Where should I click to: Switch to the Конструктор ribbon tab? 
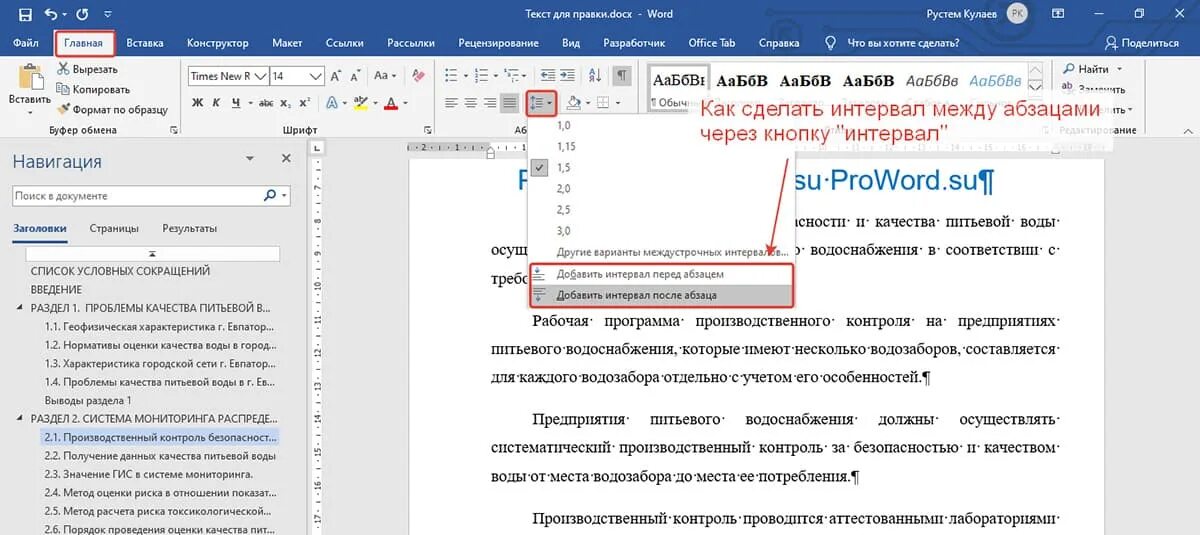pos(217,43)
